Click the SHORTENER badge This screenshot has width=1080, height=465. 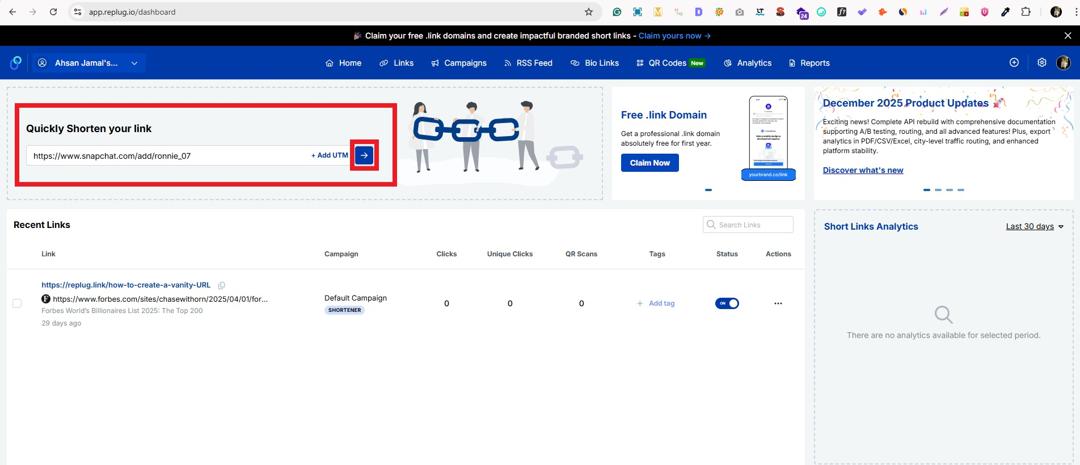pos(344,310)
